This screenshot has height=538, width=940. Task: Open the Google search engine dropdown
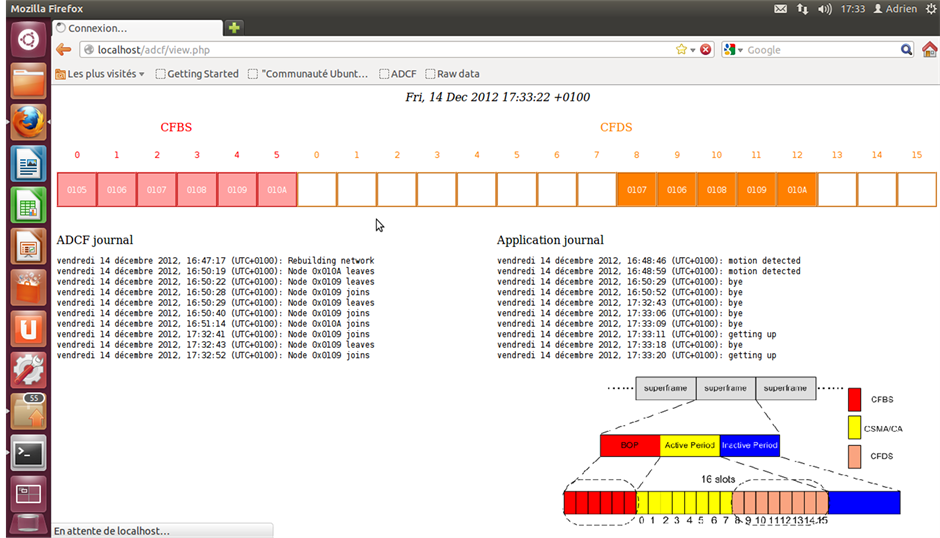pyautogui.click(x=734, y=49)
